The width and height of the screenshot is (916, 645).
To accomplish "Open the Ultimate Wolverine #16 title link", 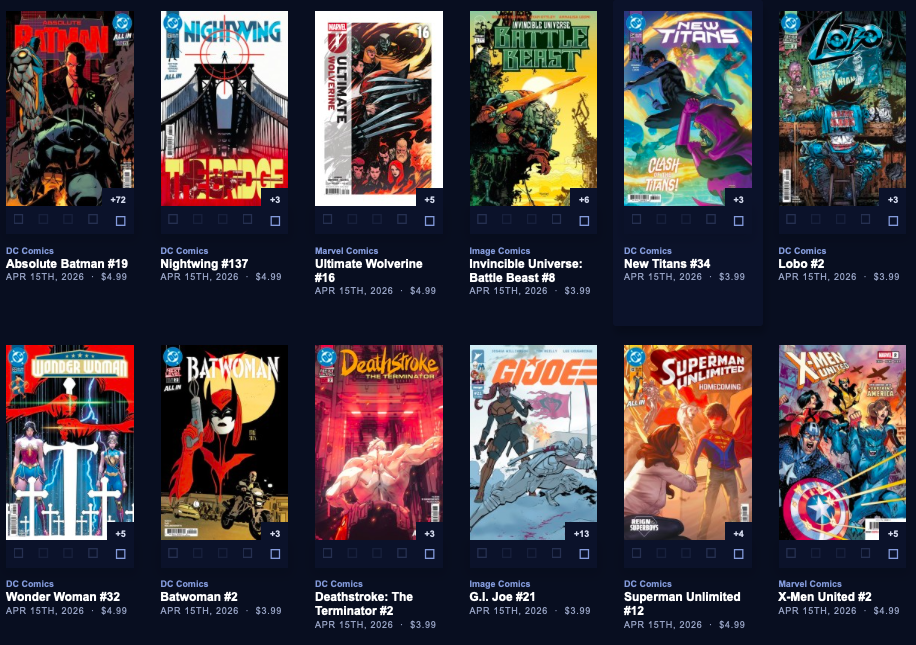I will point(369,271).
